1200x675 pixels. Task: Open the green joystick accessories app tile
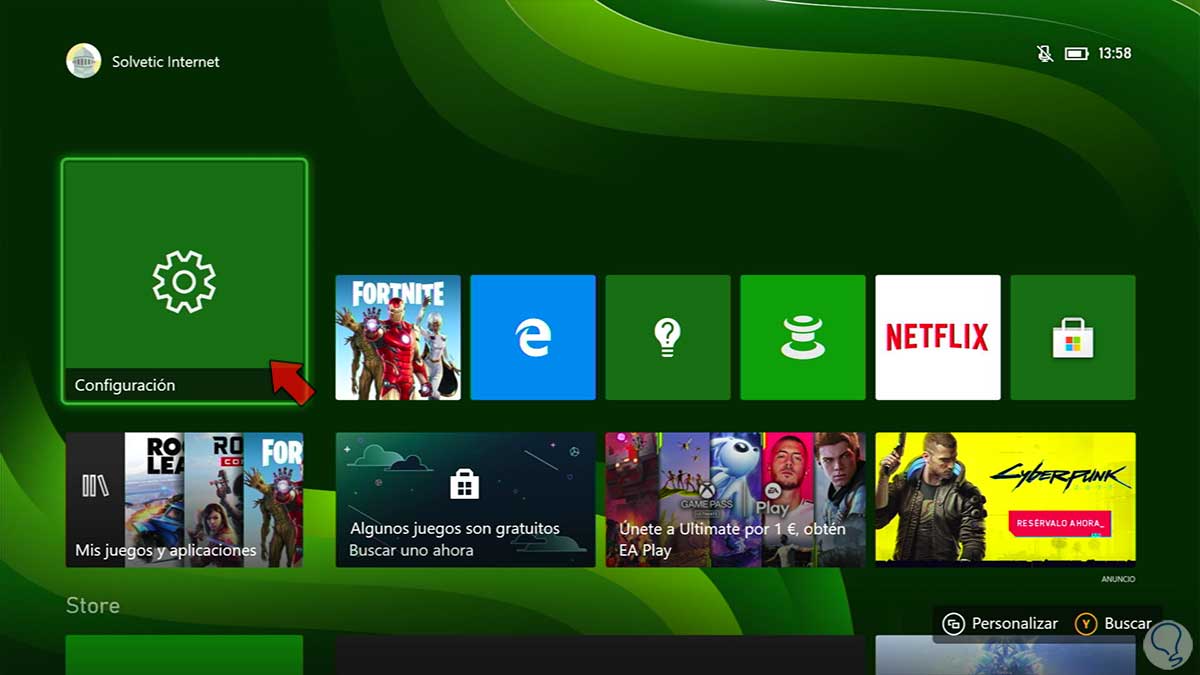tap(803, 337)
